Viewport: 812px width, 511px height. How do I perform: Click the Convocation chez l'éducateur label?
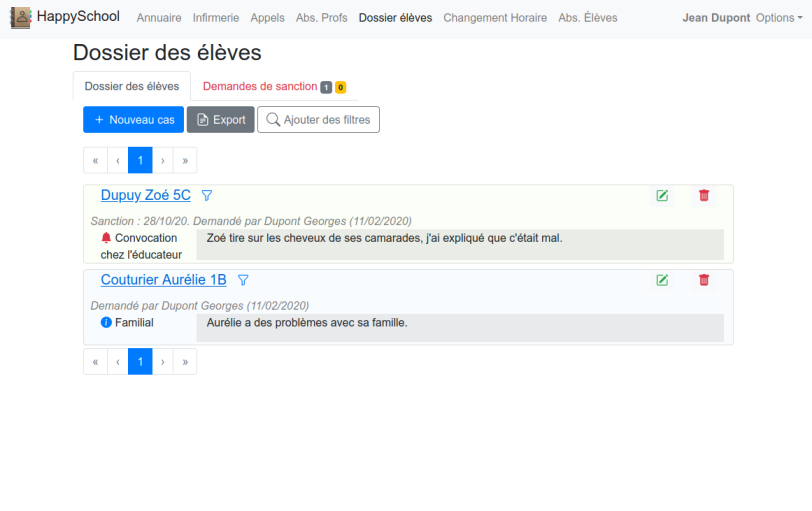tap(141, 246)
